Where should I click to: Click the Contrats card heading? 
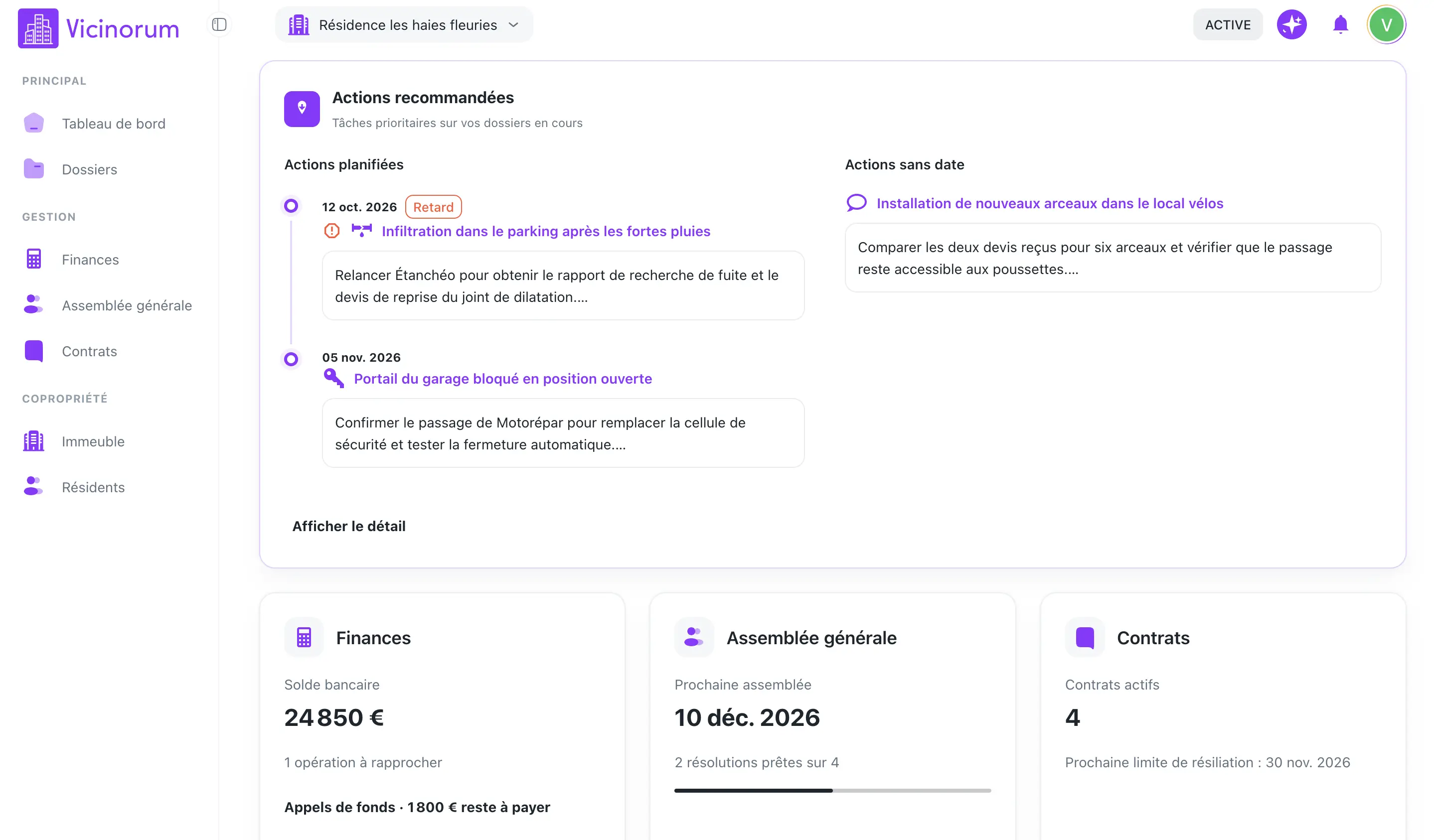(x=1153, y=638)
